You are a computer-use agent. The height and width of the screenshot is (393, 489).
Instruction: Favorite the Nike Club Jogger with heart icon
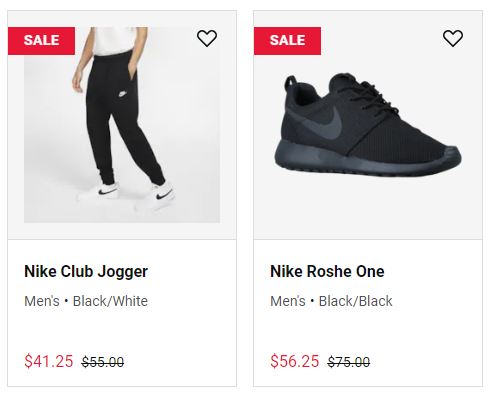click(207, 38)
